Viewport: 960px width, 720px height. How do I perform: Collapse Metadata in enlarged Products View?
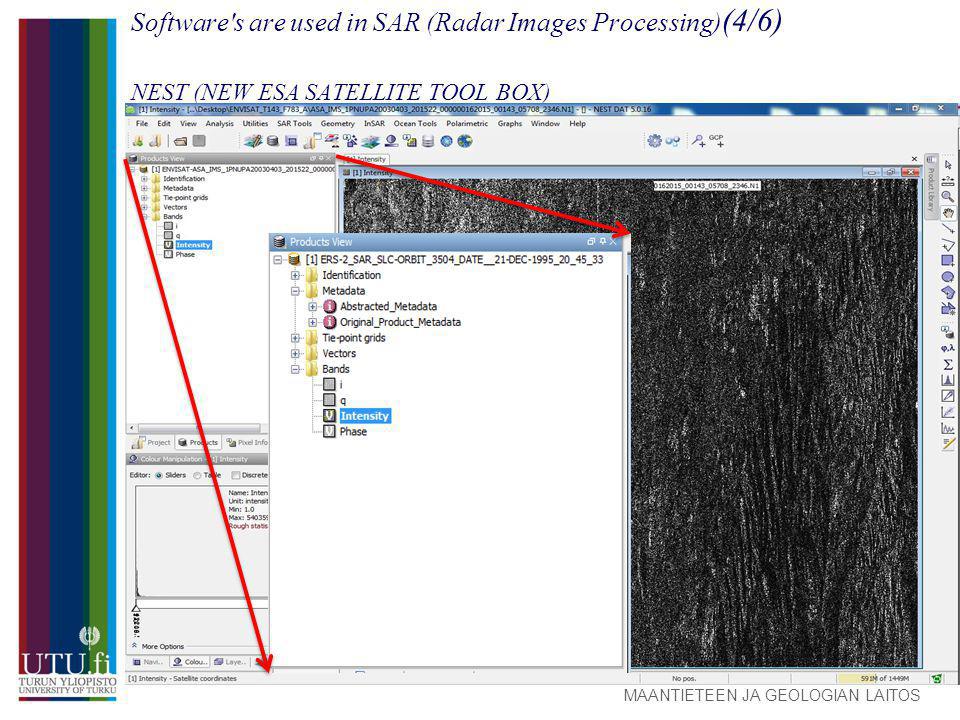coord(295,291)
